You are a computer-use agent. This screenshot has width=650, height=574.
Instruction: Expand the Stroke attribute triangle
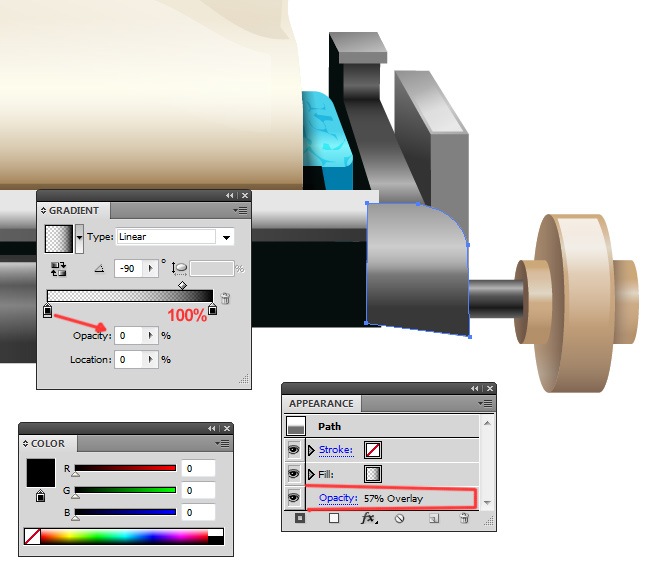click(x=312, y=450)
